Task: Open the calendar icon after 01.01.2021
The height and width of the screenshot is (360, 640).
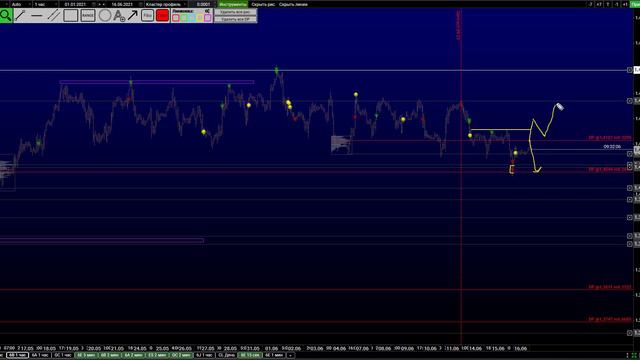Action: [x=93, y=4]
